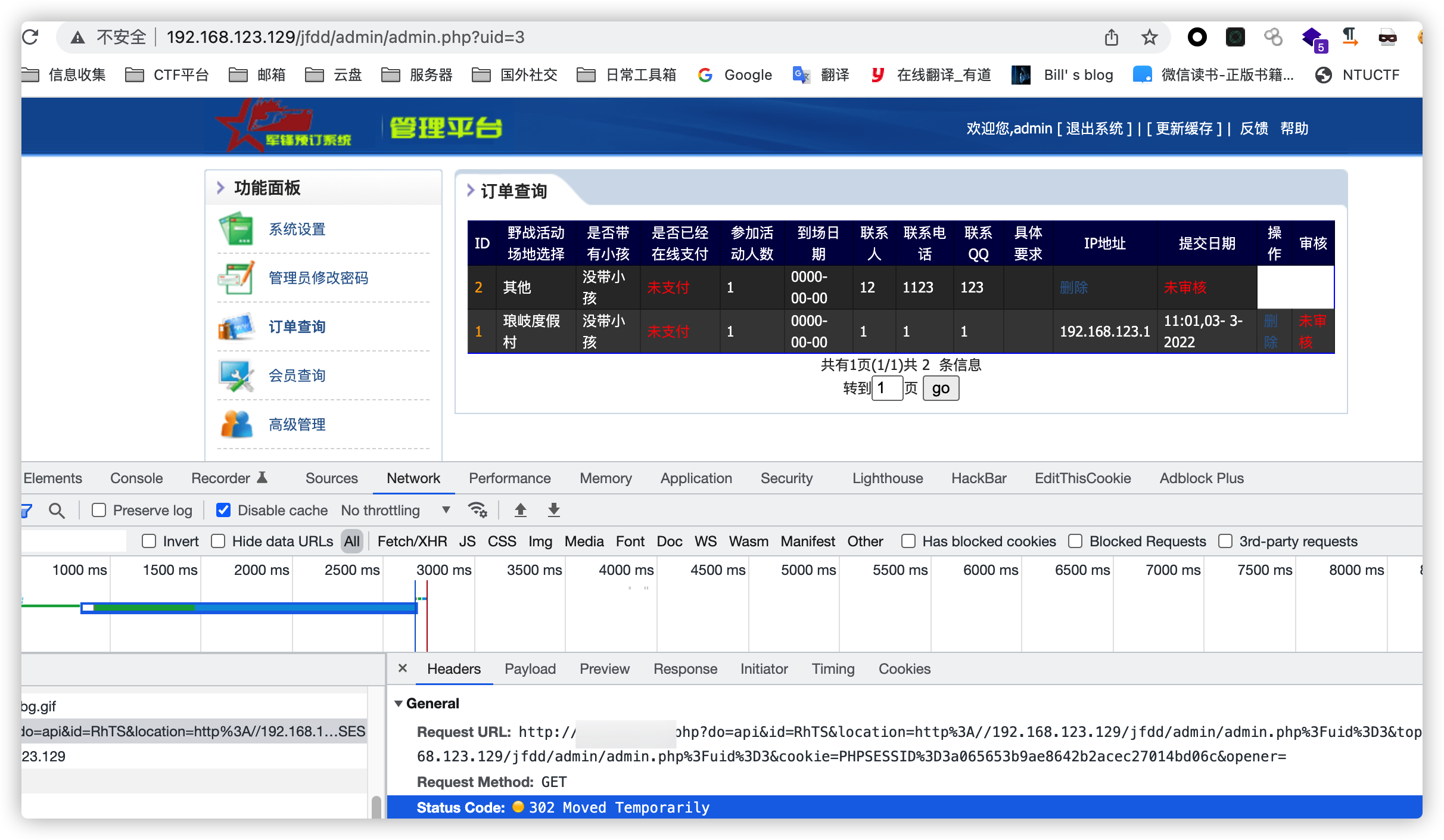Open the share page icon in address bar
The image size is (1444, 840).
pyautogui.click(x=1111, y=37)
